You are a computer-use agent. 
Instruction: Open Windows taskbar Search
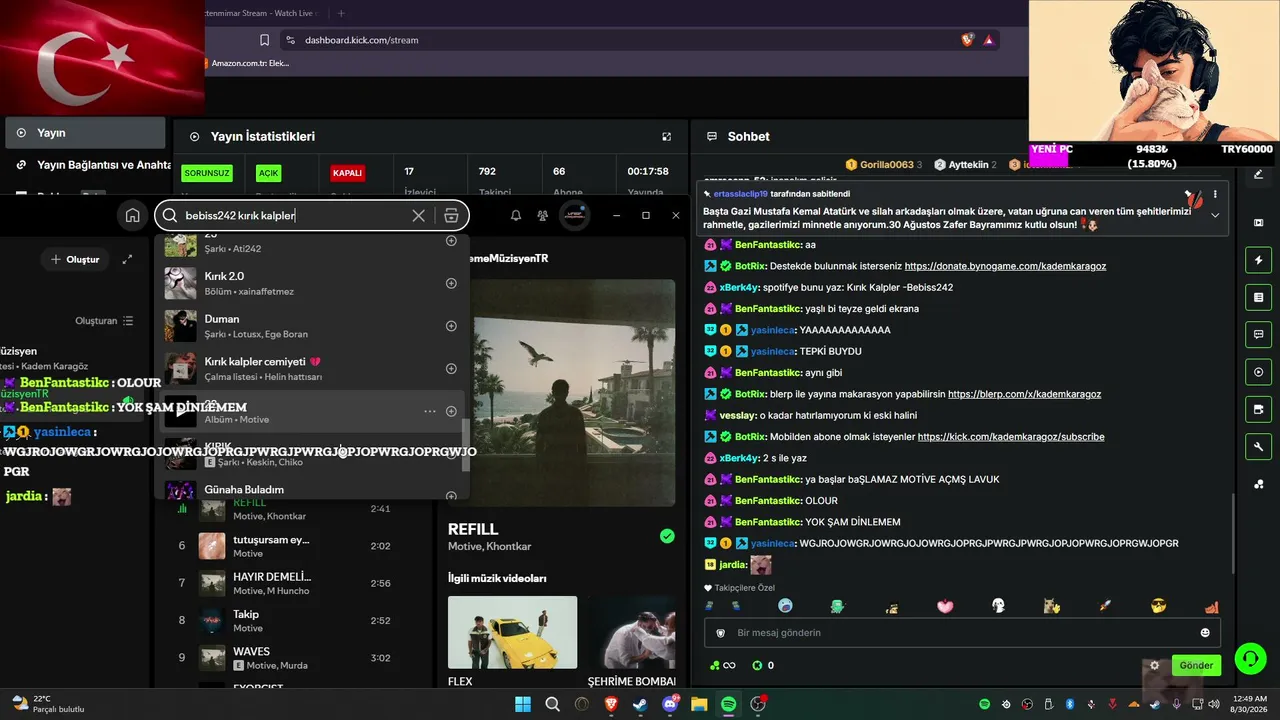click(x=552, y=704)
